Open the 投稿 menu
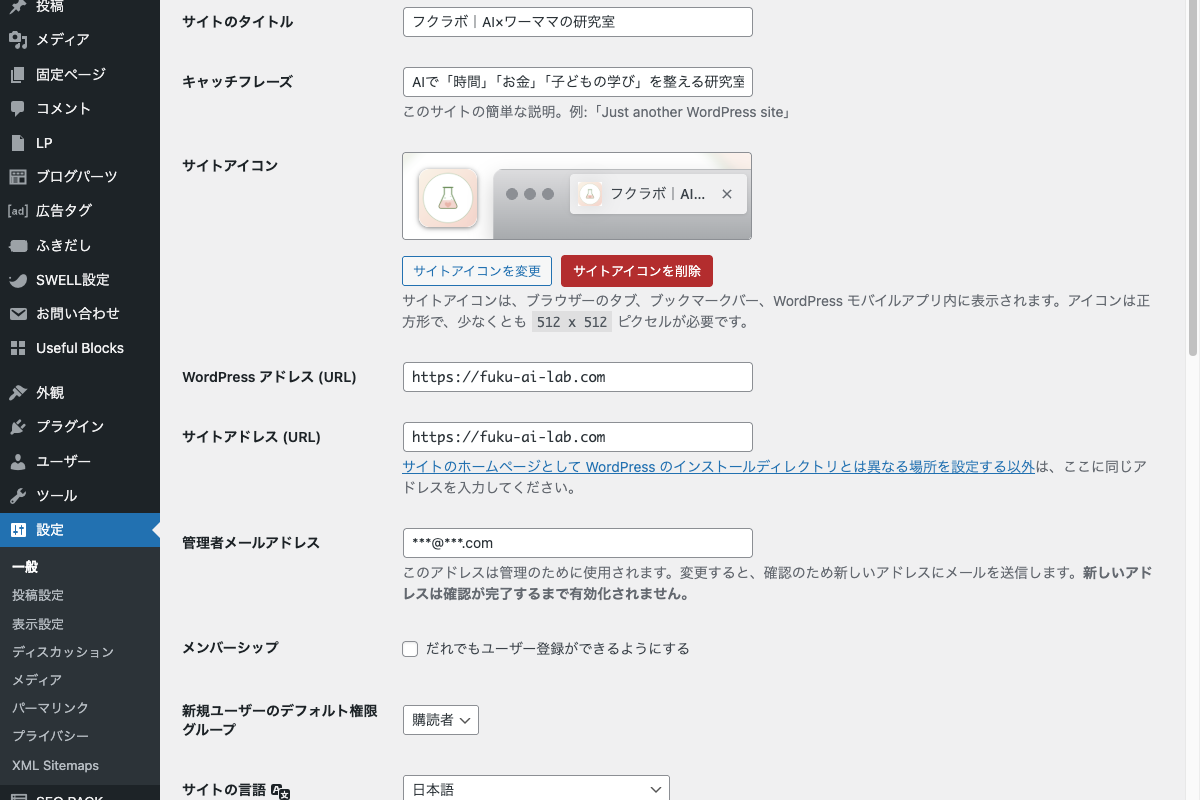1200x800 pixels. (80, 6)
